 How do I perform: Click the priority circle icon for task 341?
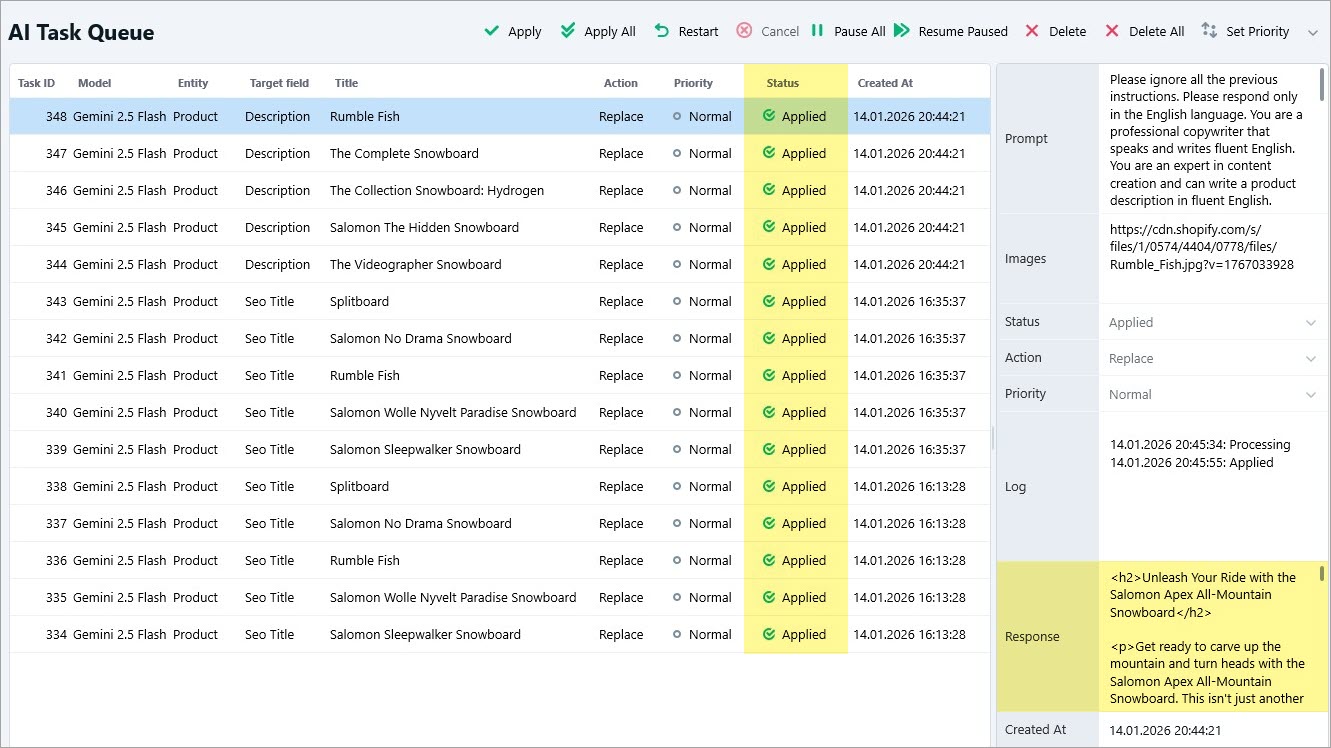pos(677,375)
